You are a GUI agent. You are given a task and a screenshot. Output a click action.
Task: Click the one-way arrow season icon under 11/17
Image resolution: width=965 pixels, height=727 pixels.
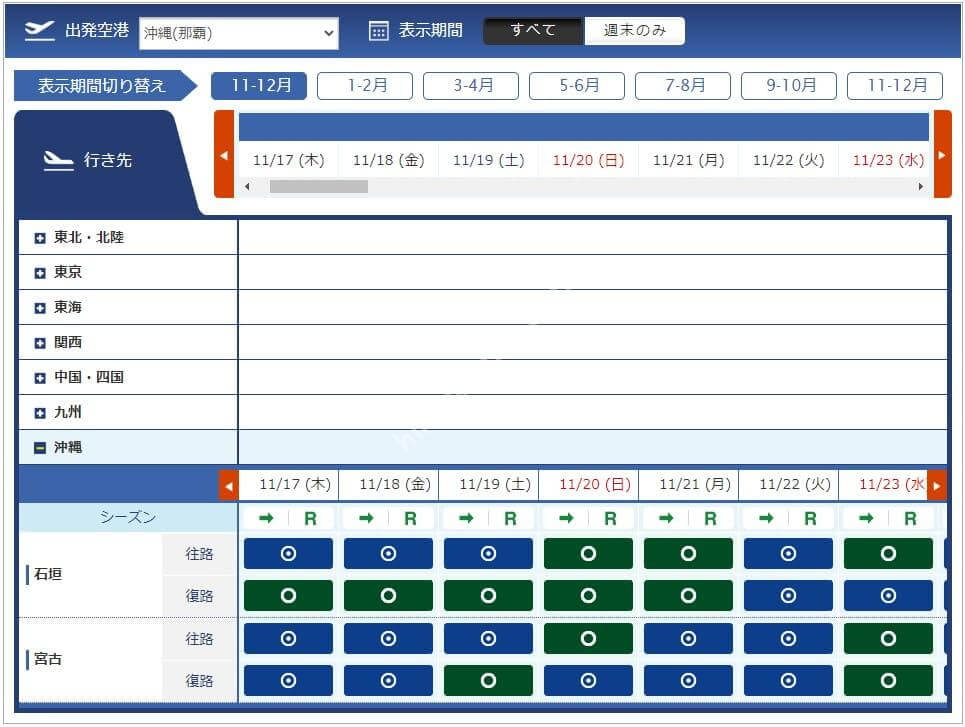point(266,518)
